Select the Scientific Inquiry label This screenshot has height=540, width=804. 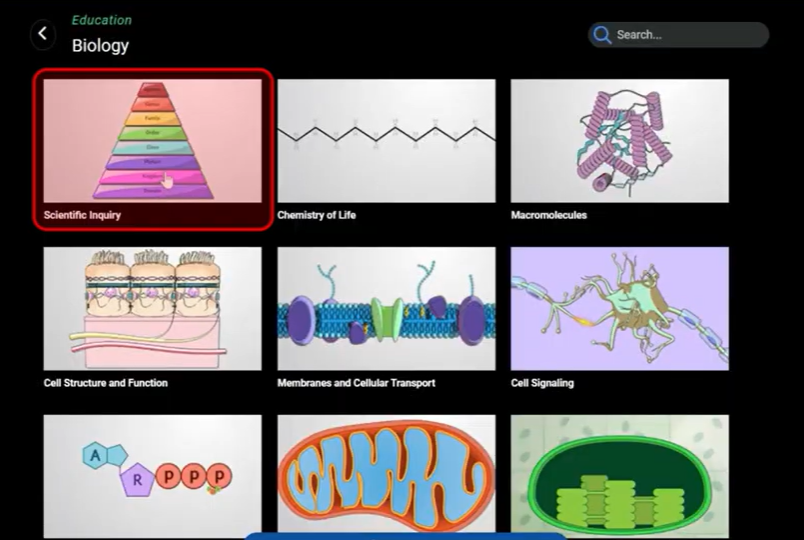[x=82, y=215]
